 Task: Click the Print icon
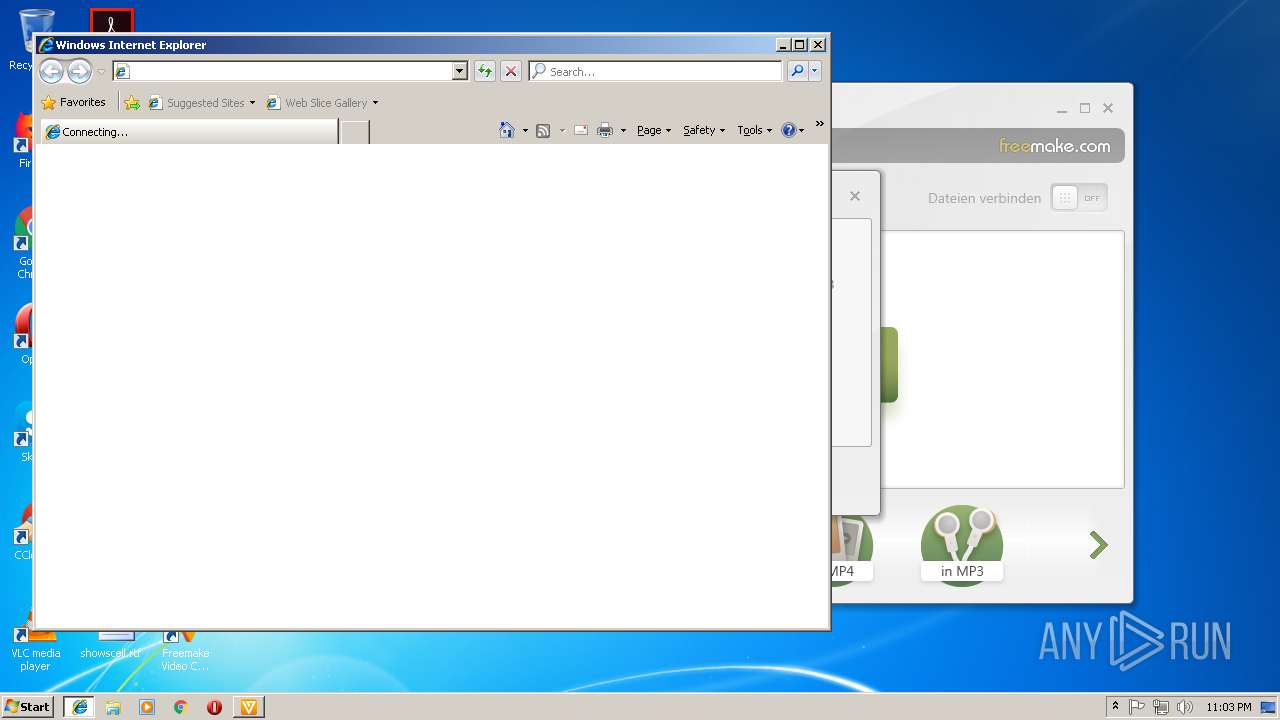605,130
